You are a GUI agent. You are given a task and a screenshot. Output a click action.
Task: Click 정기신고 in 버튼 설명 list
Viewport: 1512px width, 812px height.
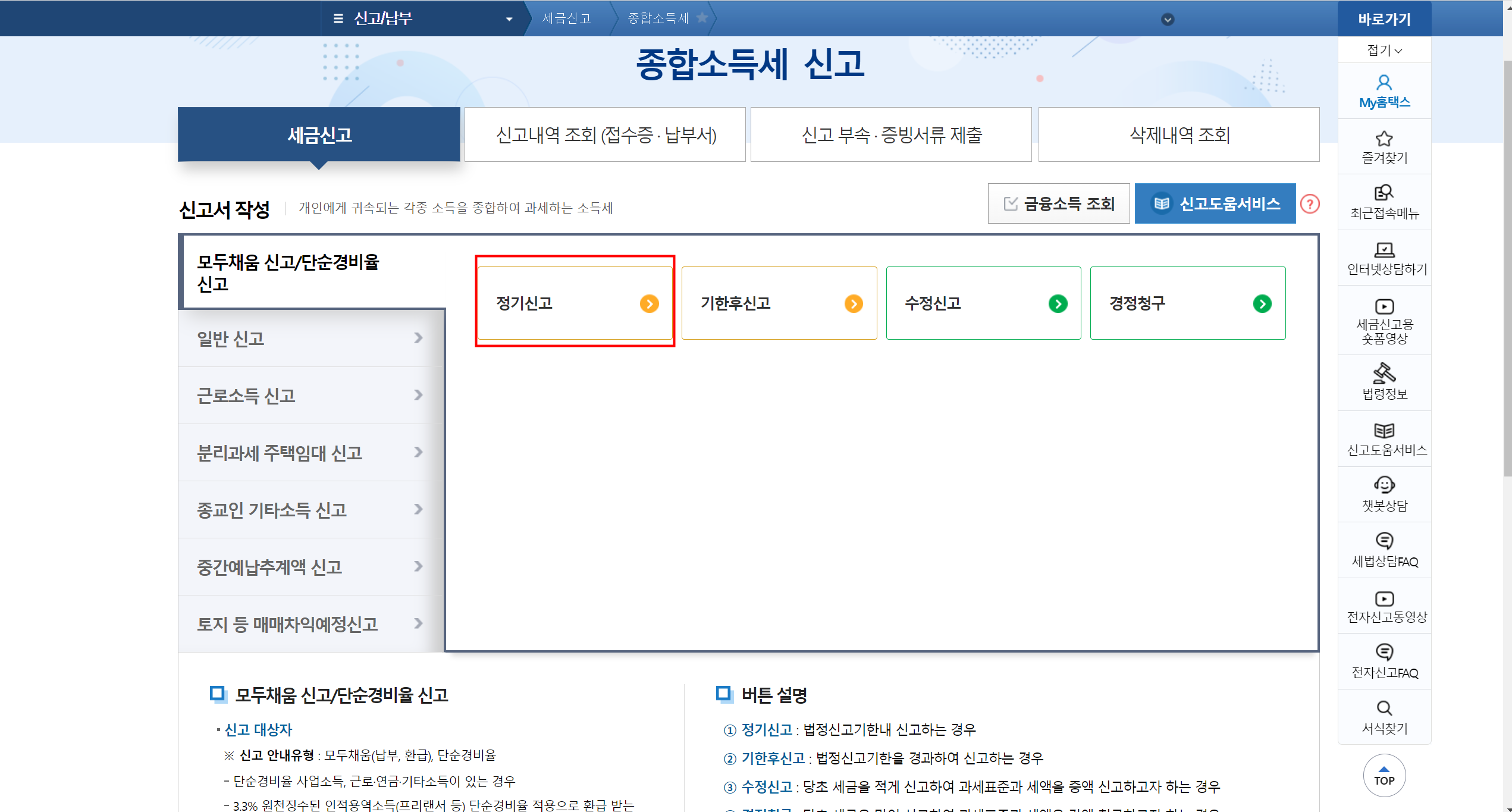pos(767,730)
